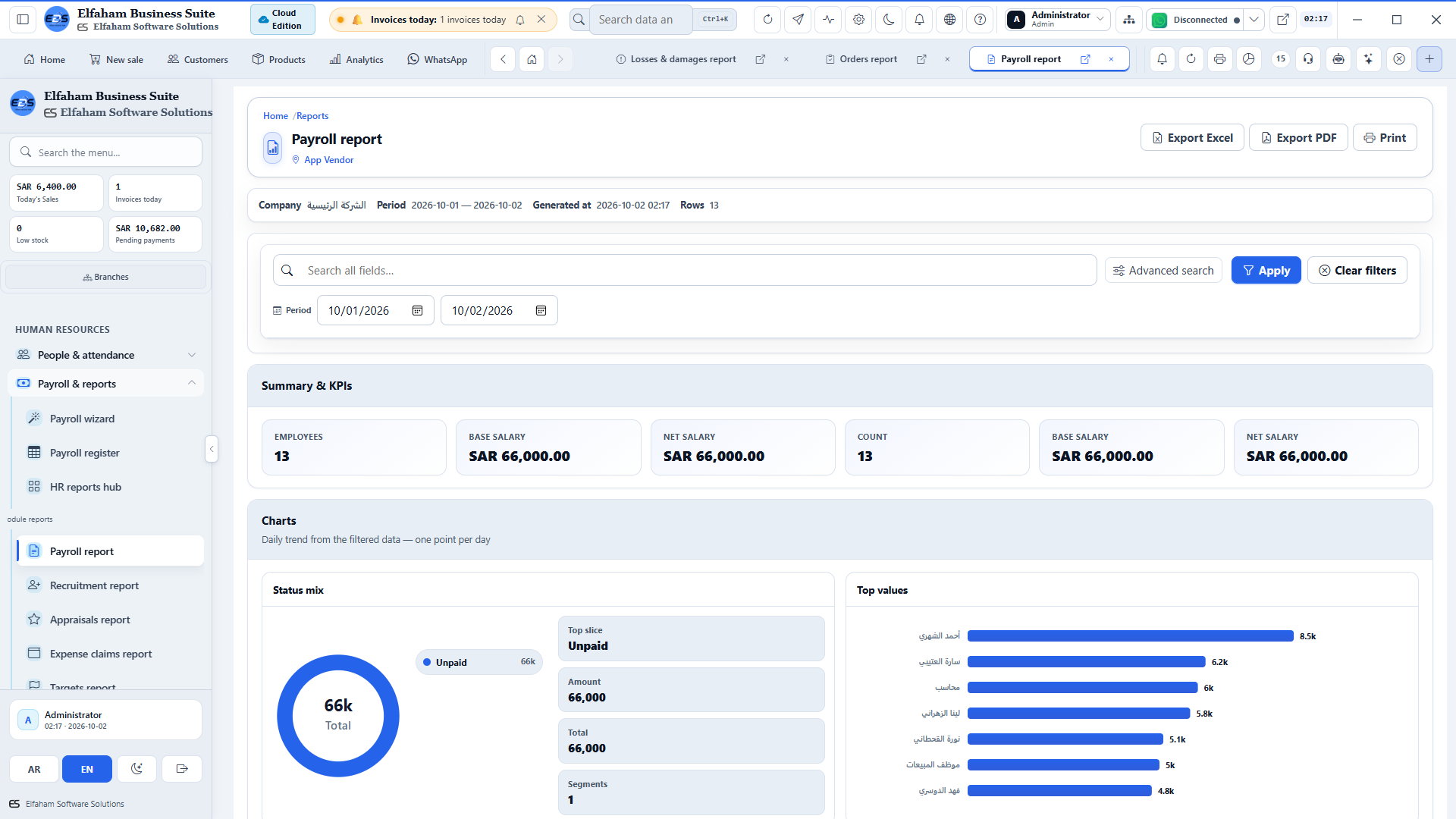Click the Unpaid legend item in Status mix

(x=479, y=663)
